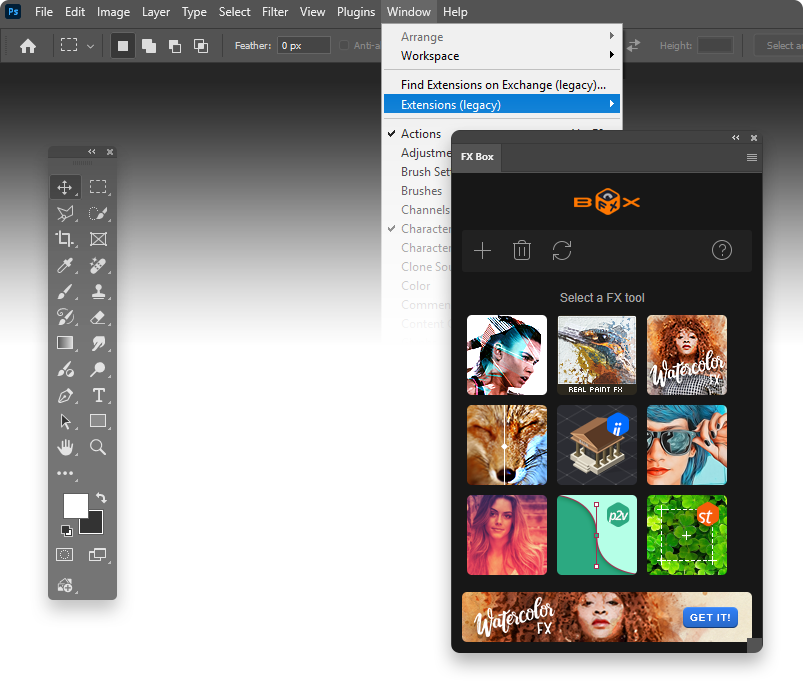Select the Type tool
Image resolution: width=803 pixels, height=694 pixels.
pyautogui.click(x=99, y=395)
